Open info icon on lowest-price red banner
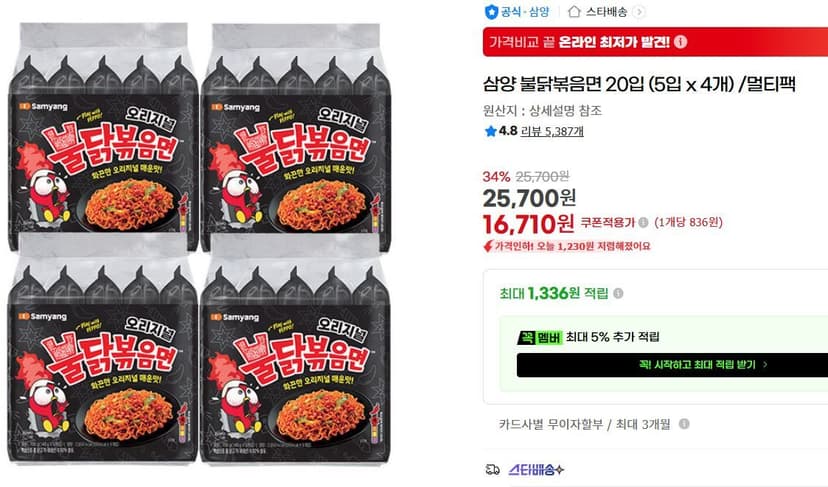 (x=681, y=41)
